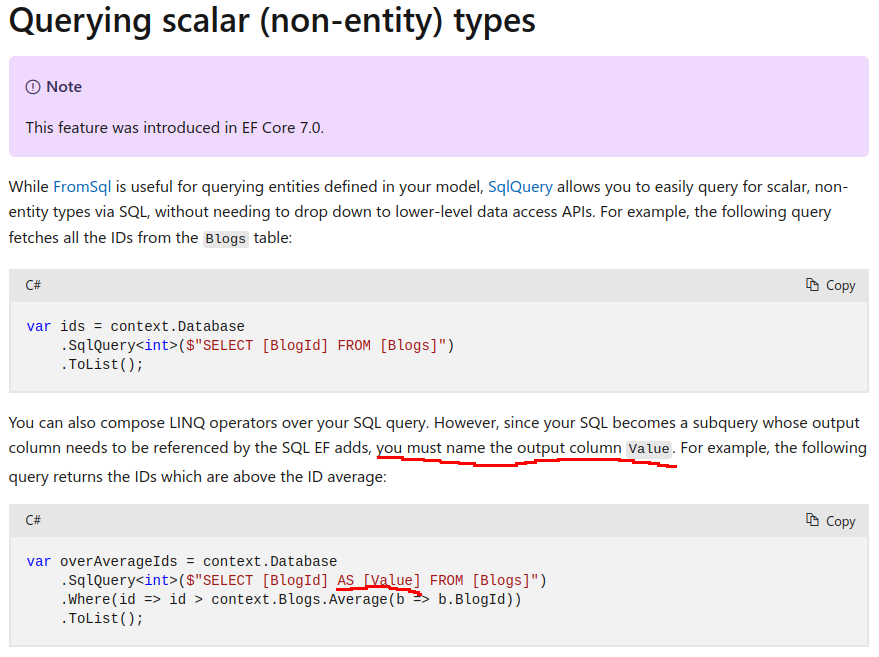879x657 pixels.
Task: Select the copy icon above the SqlQuery ids example
Action: pyautogui.click(x=811, y=285)
